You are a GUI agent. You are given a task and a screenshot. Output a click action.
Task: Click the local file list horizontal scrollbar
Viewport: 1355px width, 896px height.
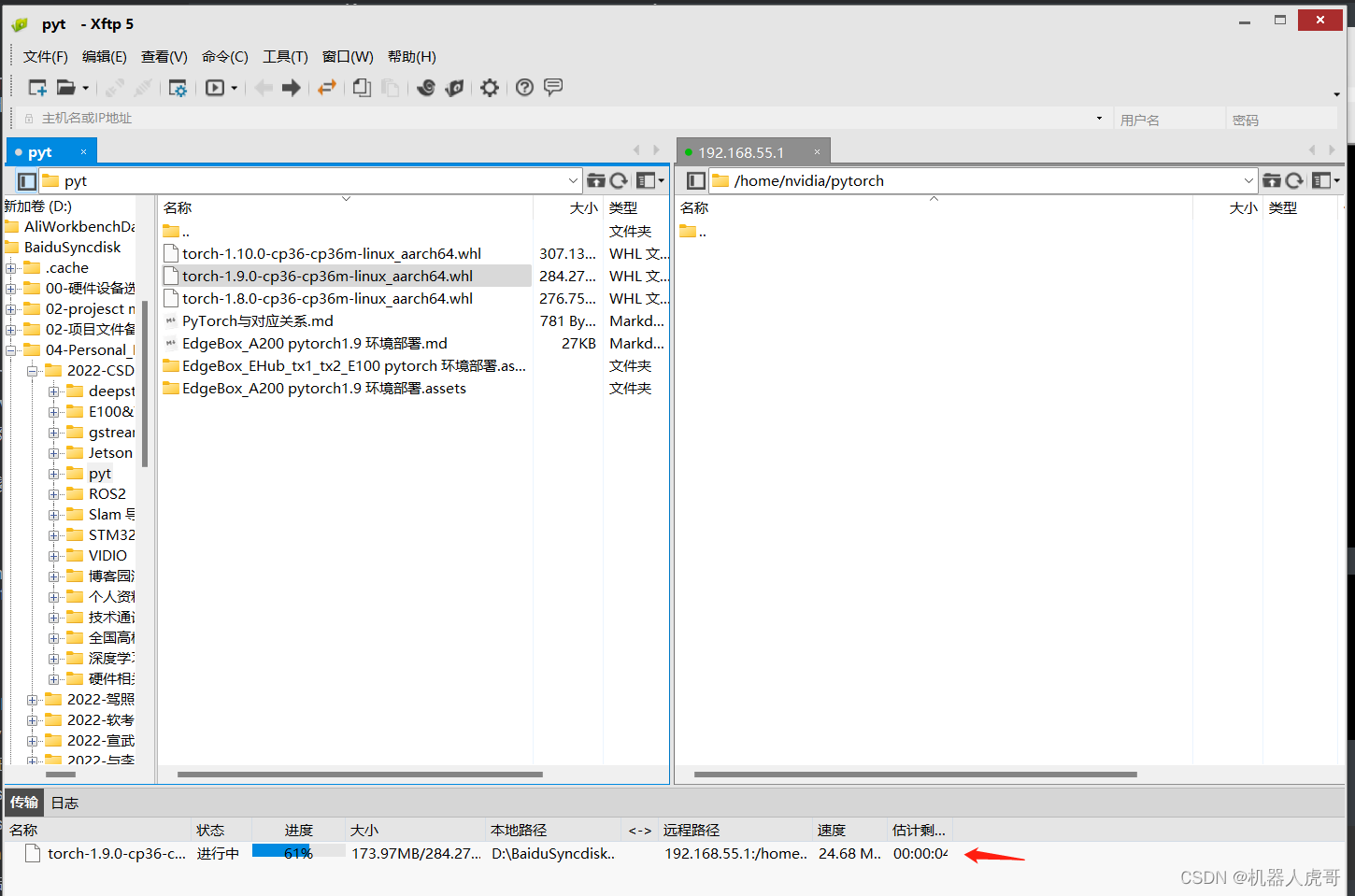[x=360, y=774]
